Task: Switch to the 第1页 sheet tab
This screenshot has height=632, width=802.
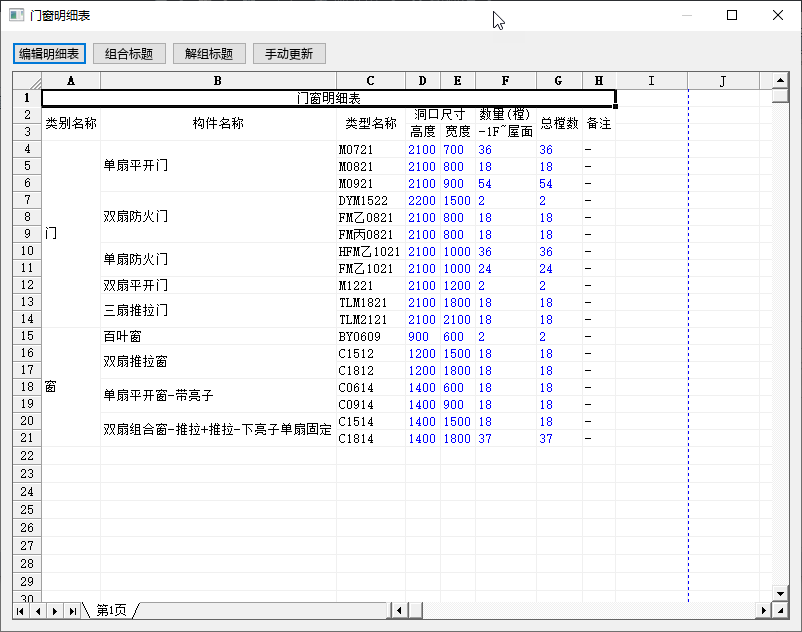Action: coord(111,610)
